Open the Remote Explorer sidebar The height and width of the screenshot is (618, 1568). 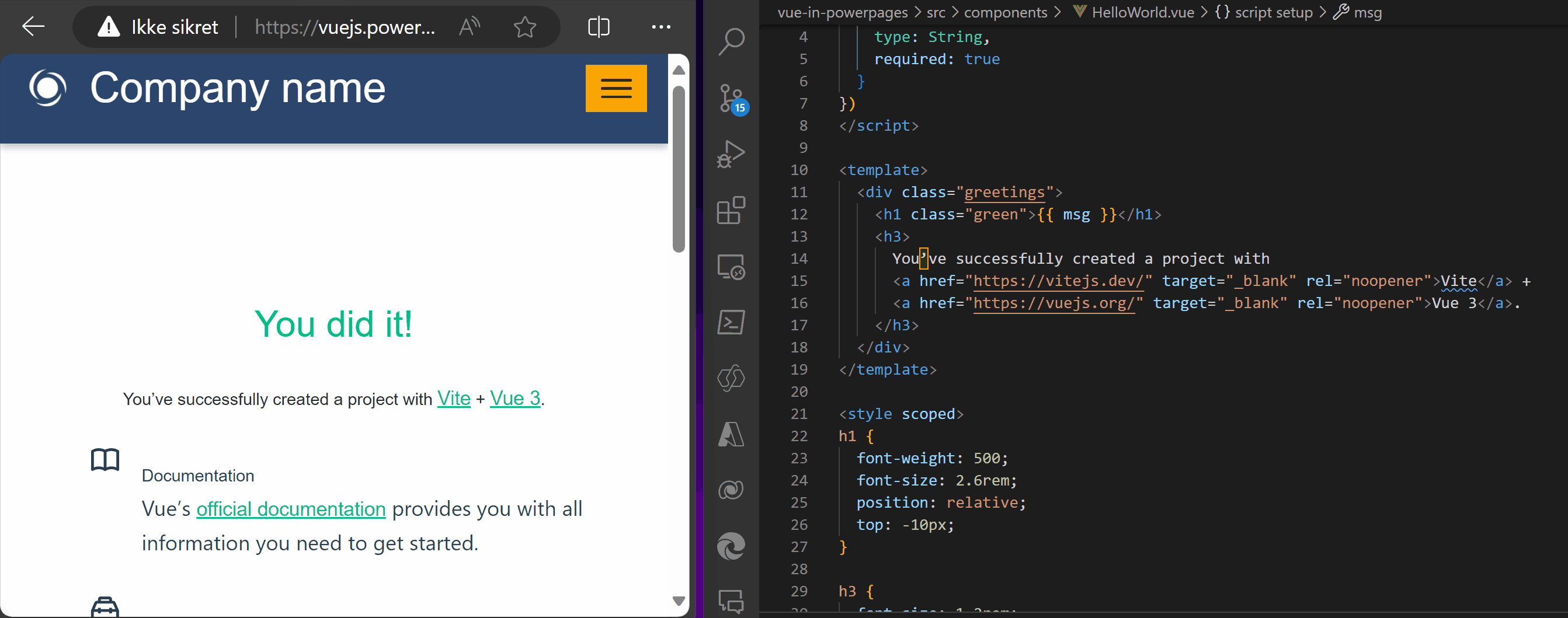click(731, 266)
